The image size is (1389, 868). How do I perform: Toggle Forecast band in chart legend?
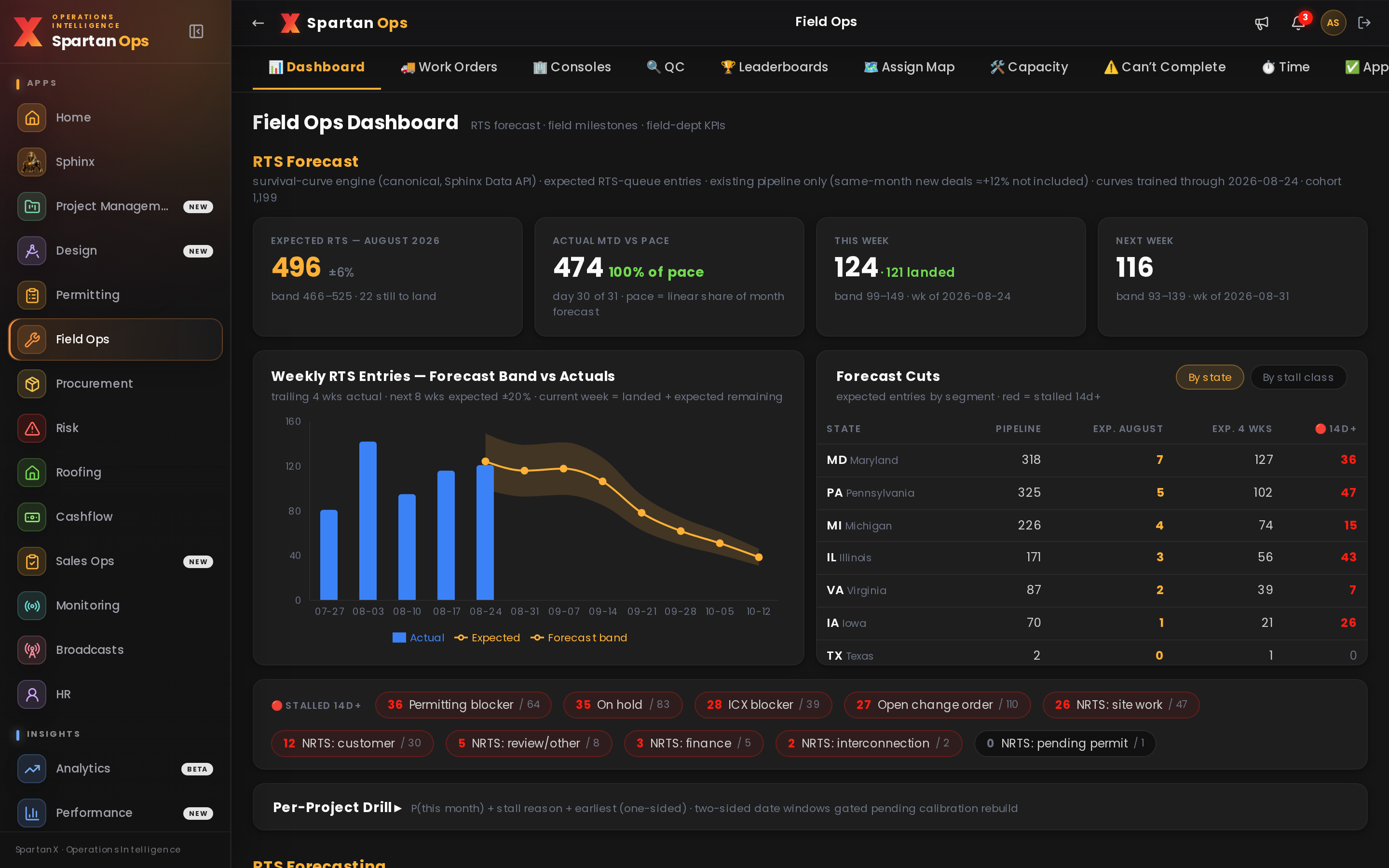coord(579,638)
